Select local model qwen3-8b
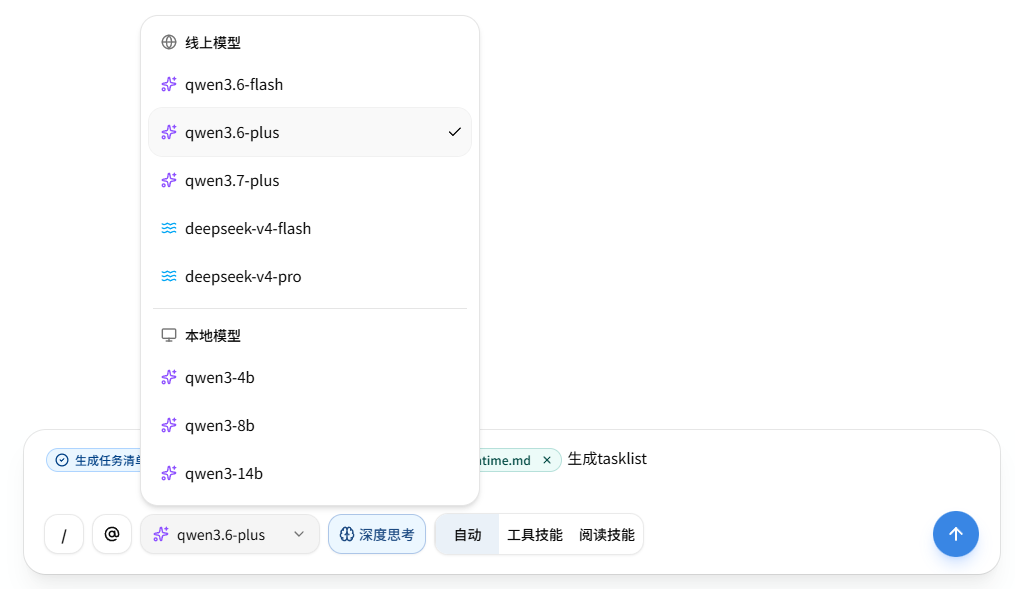This screenshot has width=1015, height=589. [309, 425]
